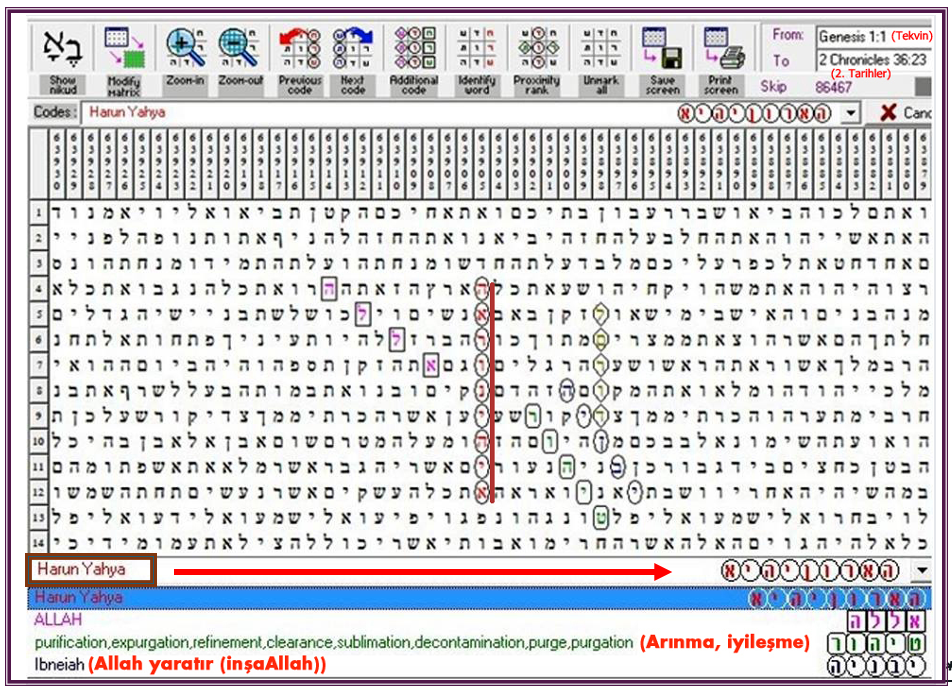Image resolution: width=952 pixels, height=696 pixels.
Task: Click the Proximity rank label button
Action: (x=537, y=85)
